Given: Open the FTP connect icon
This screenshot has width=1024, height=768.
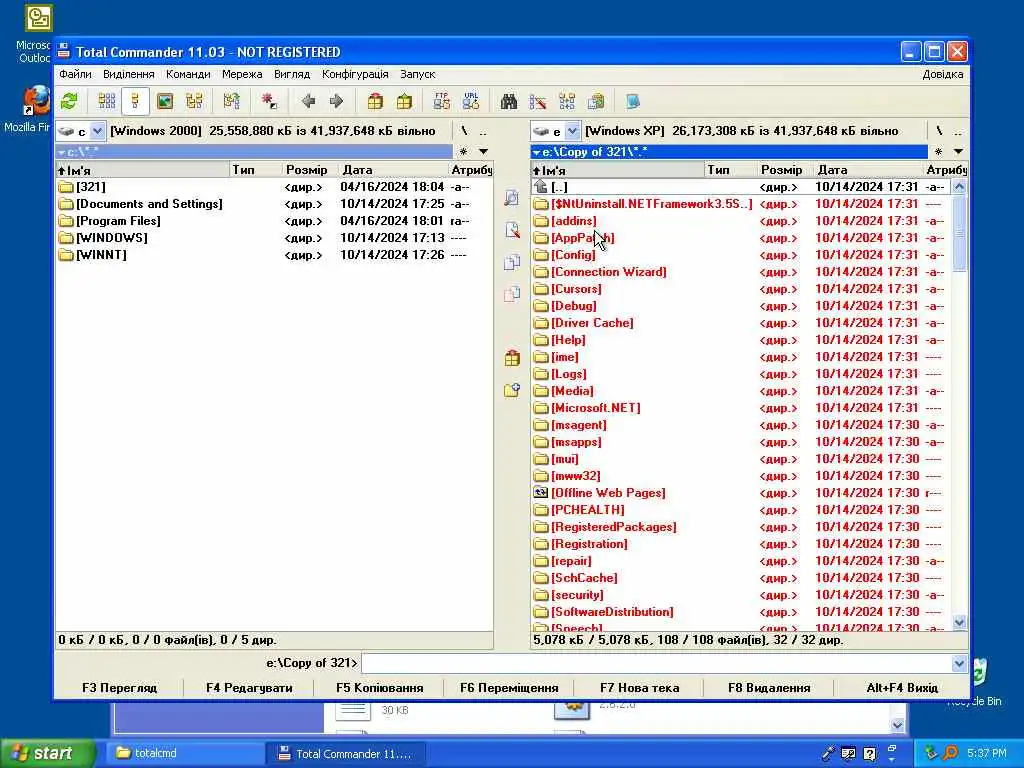Looking at the screenshot, I should (x=441, y=101).
